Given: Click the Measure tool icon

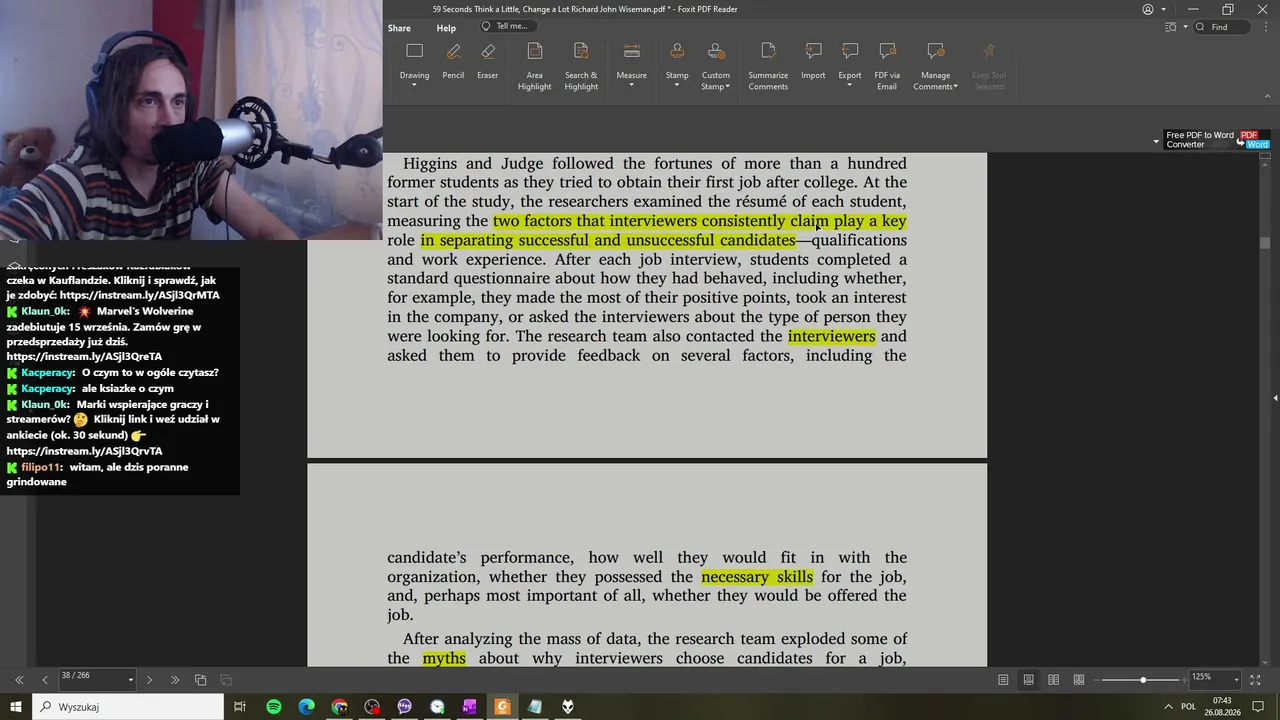Looking at the screenshot, I should pyautogui.click(x=631, y=51).
